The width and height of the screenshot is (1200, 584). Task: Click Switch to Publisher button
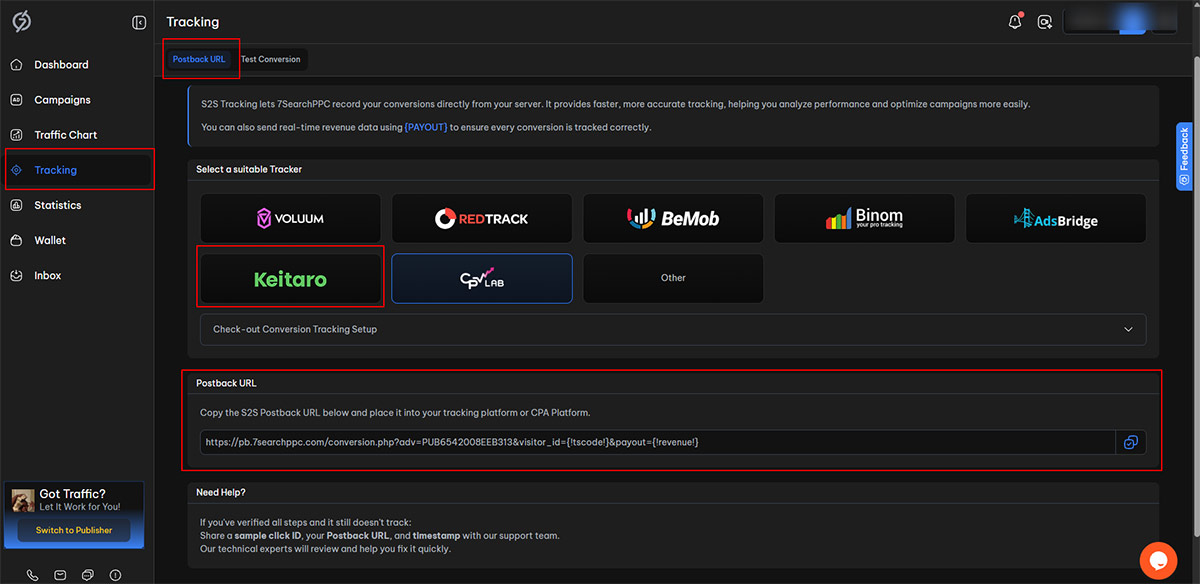(74, 530)
